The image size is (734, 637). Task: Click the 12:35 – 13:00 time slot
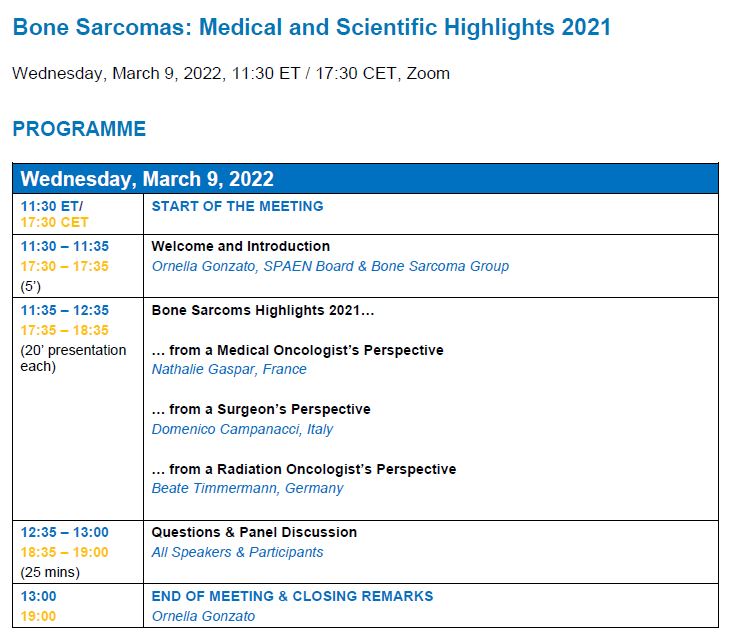point(65,532)
